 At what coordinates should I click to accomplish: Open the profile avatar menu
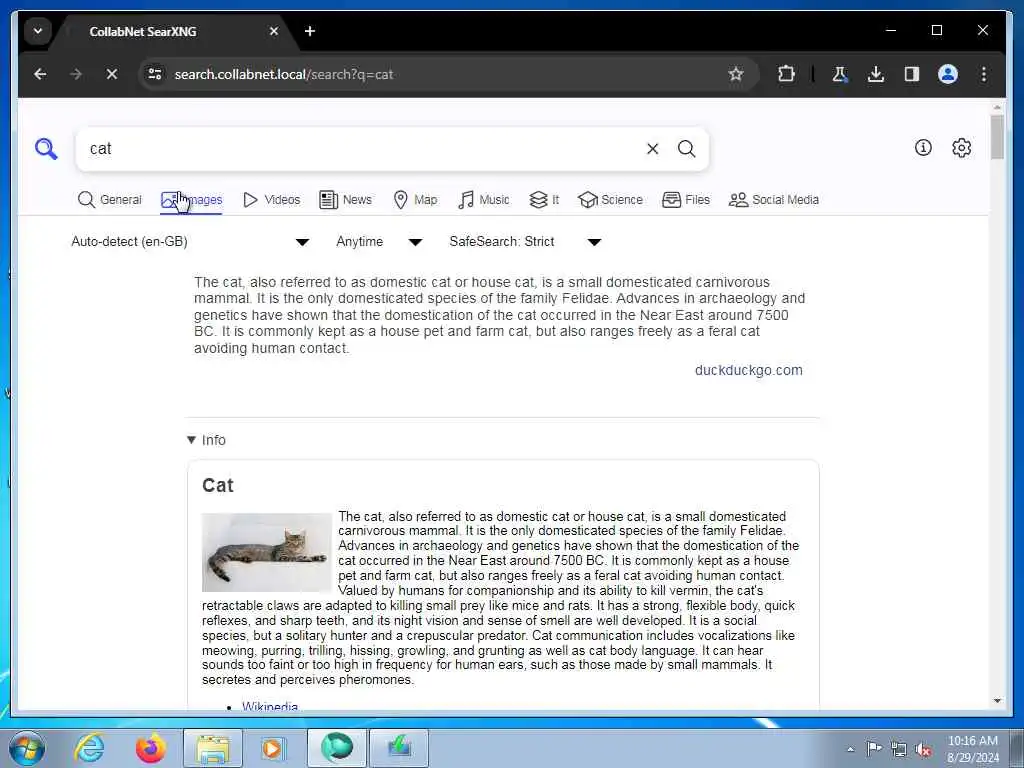(948, 74)
